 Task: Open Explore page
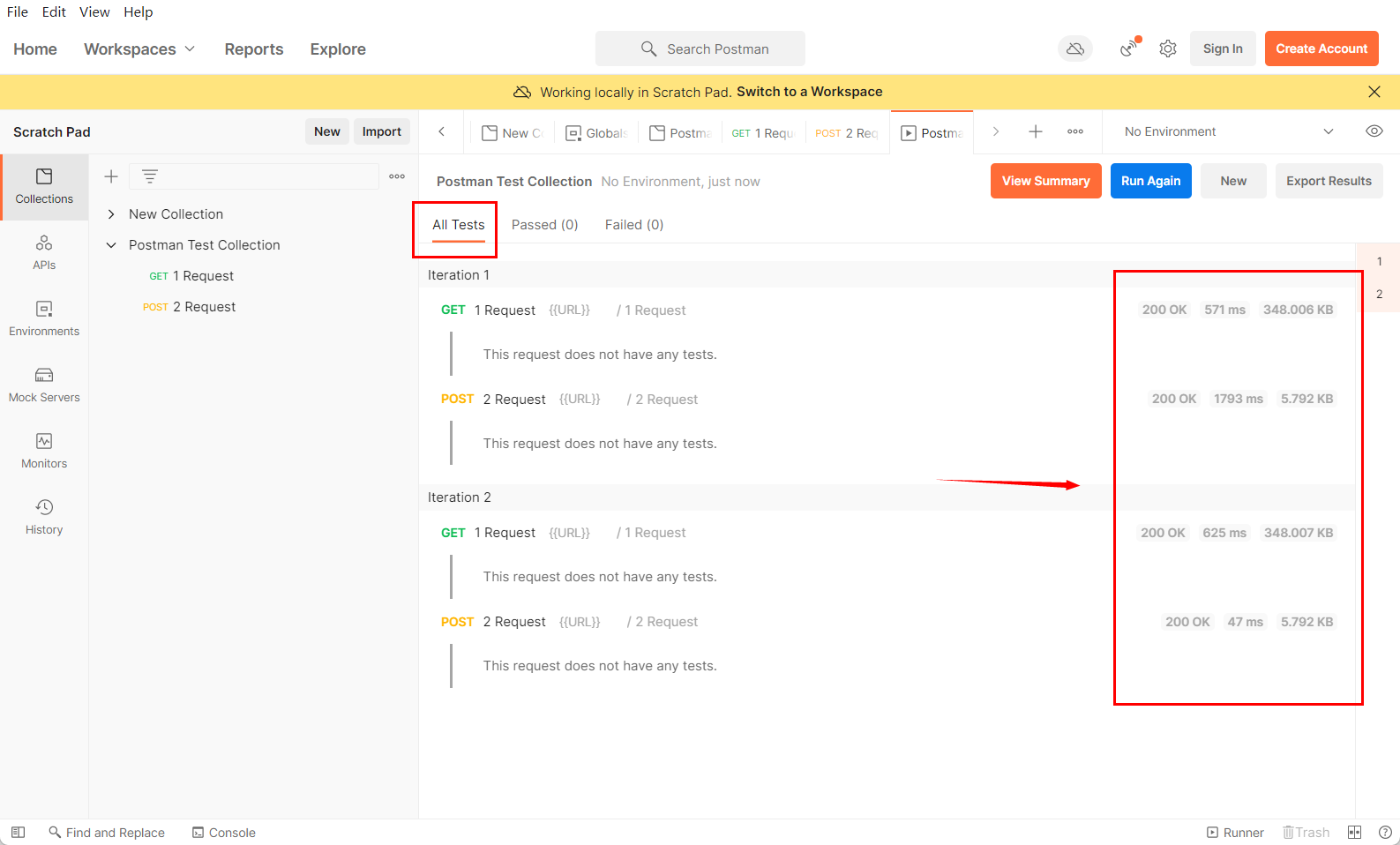tap(338, 49)
